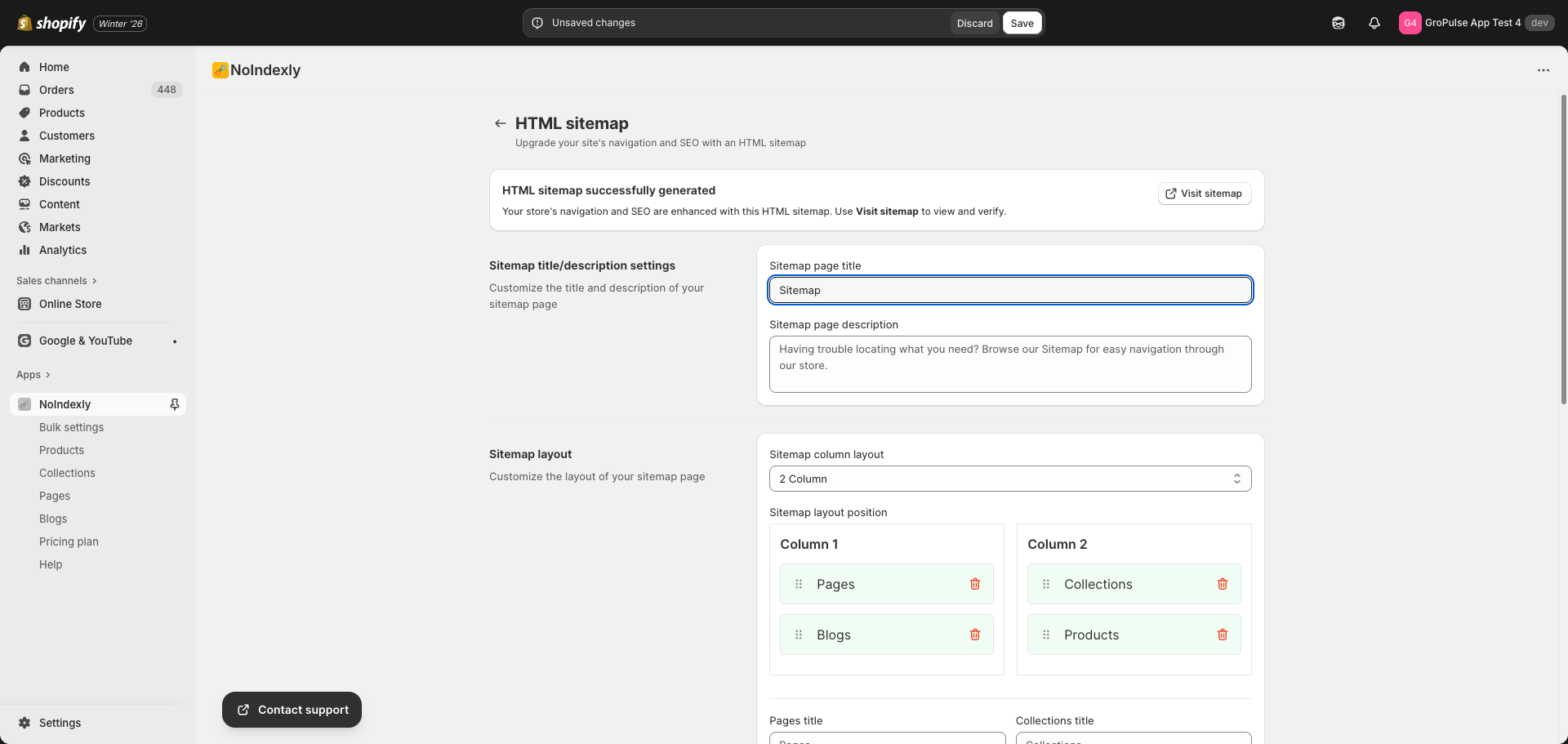The image size is (1568, 744).
Task: Open the Sitemap column layout dropdown
Action: click(x=1009, y=479)
